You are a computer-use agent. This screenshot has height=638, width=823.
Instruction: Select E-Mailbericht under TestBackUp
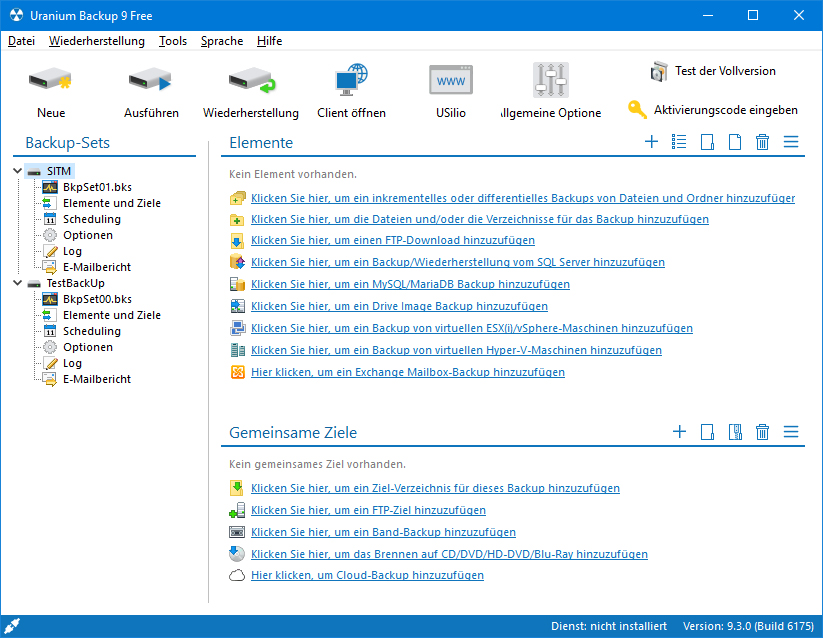[x=97, y=379]
